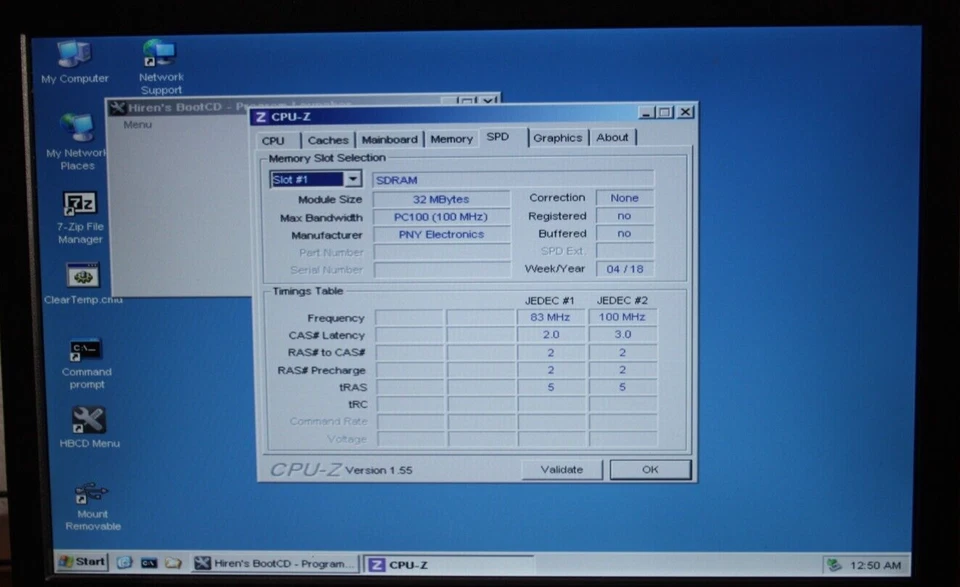Click the 32 MBytes module size value
Screen dimensions: 960x587
pos(441,199)
